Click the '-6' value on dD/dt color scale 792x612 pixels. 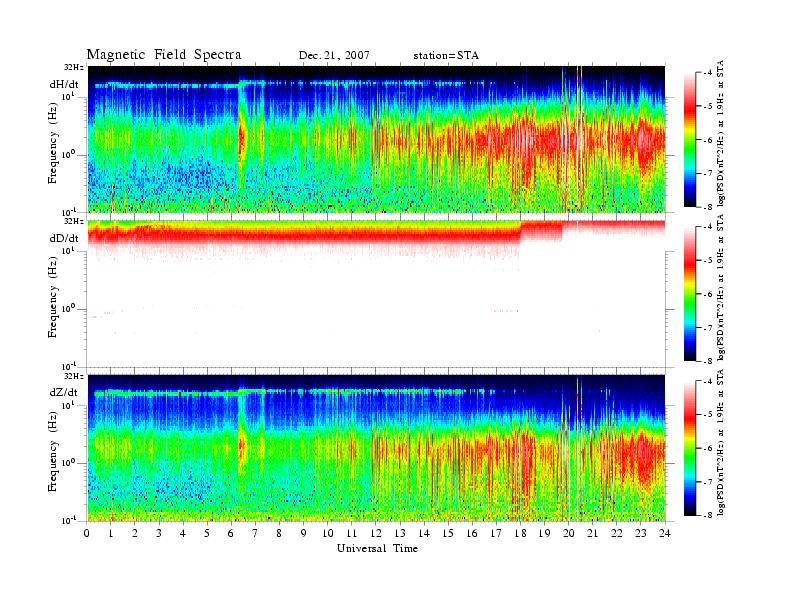[x=708, y=294]
